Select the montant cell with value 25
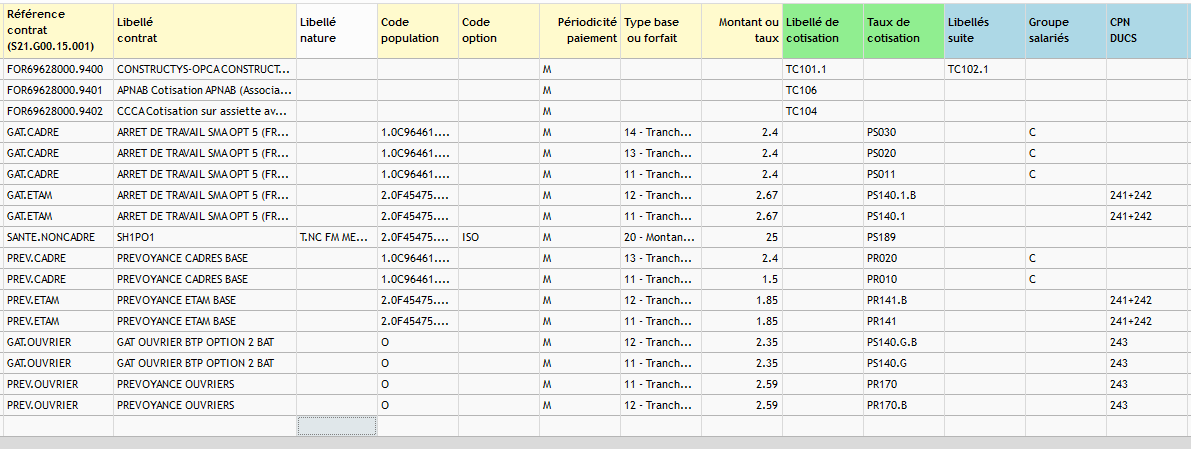 point(742,237)
